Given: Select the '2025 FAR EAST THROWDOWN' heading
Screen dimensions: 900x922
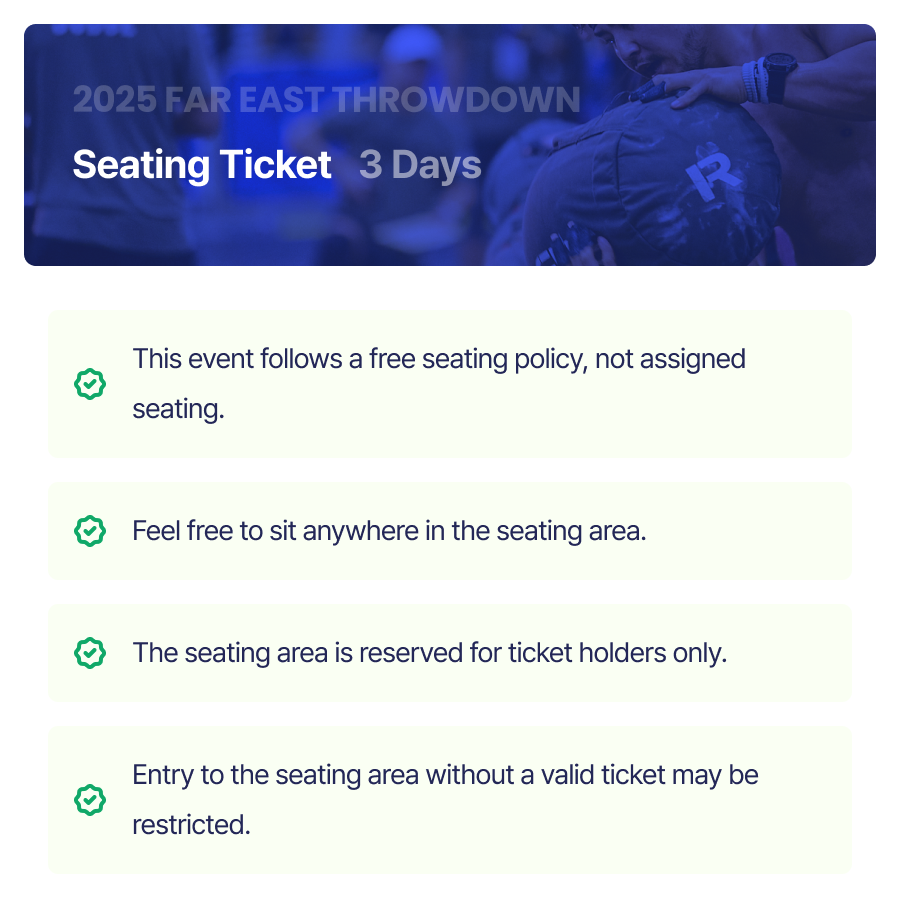Looking at the screenshot, I should click(327, 99).
